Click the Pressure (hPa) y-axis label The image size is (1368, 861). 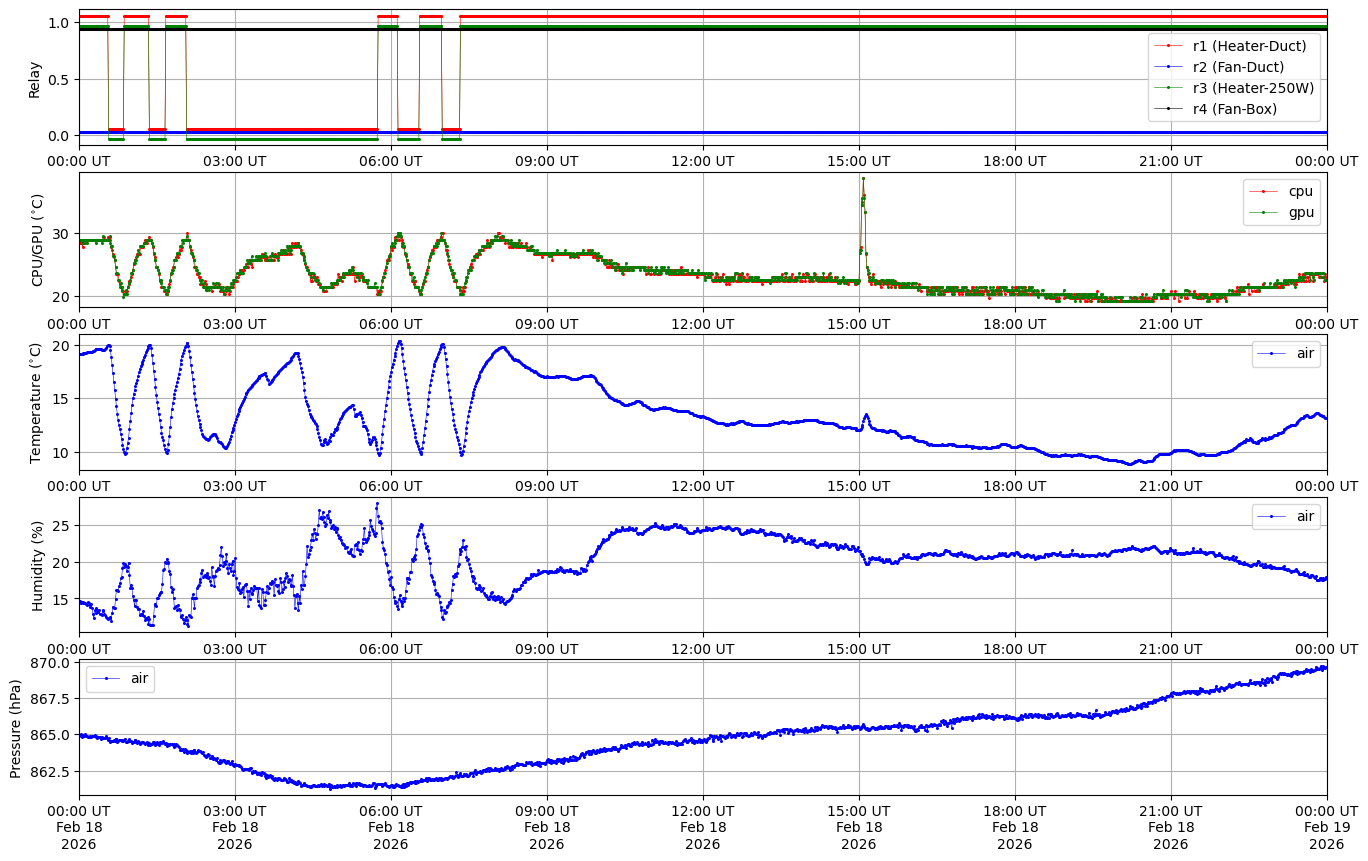(x=16, y=727)
